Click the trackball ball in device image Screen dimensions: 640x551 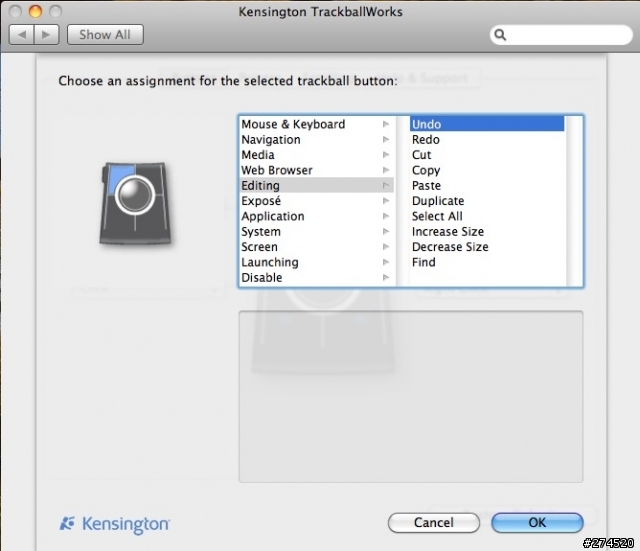click(x=135, y=195)
